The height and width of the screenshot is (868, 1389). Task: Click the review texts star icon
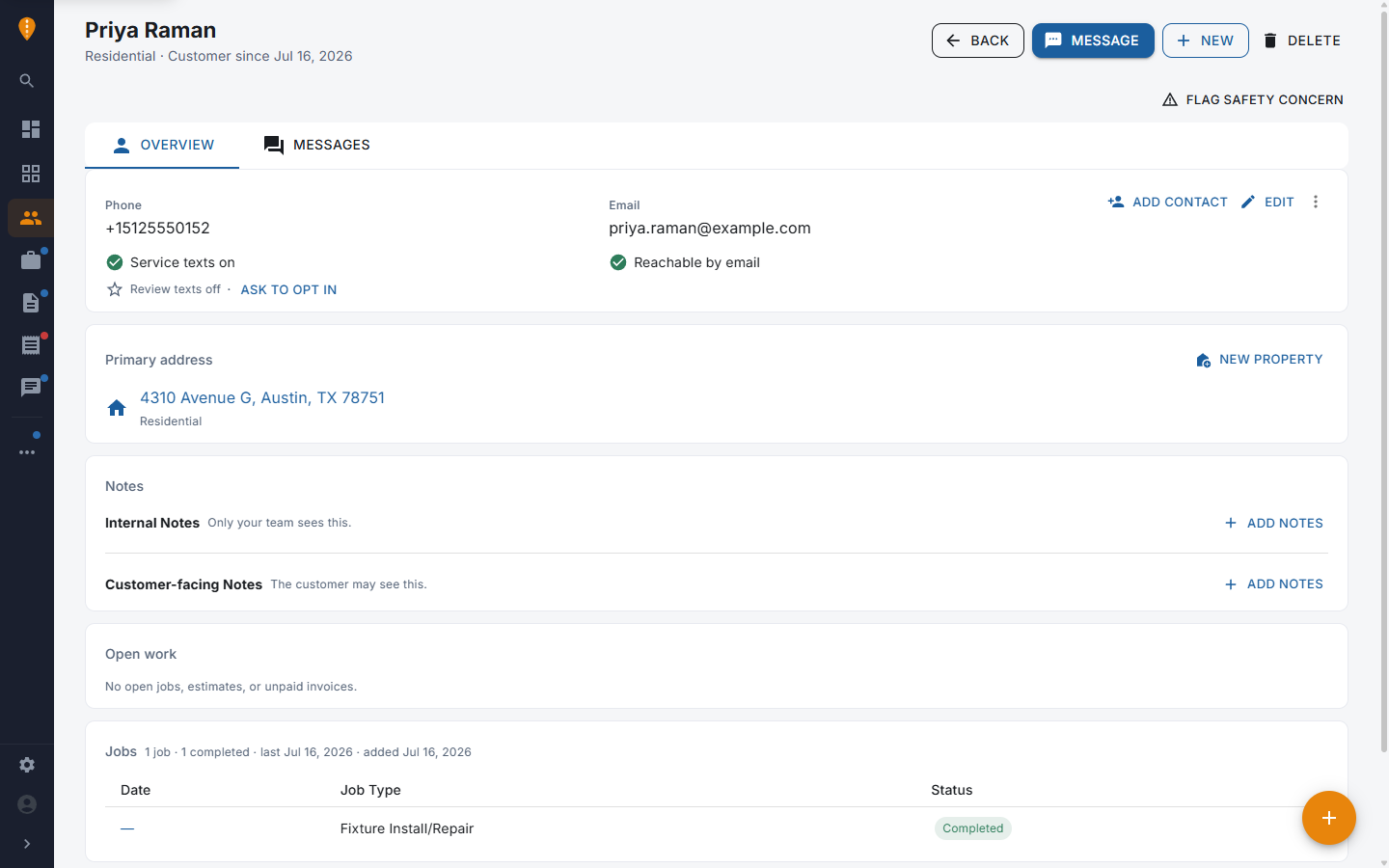(x=115, y=289)
